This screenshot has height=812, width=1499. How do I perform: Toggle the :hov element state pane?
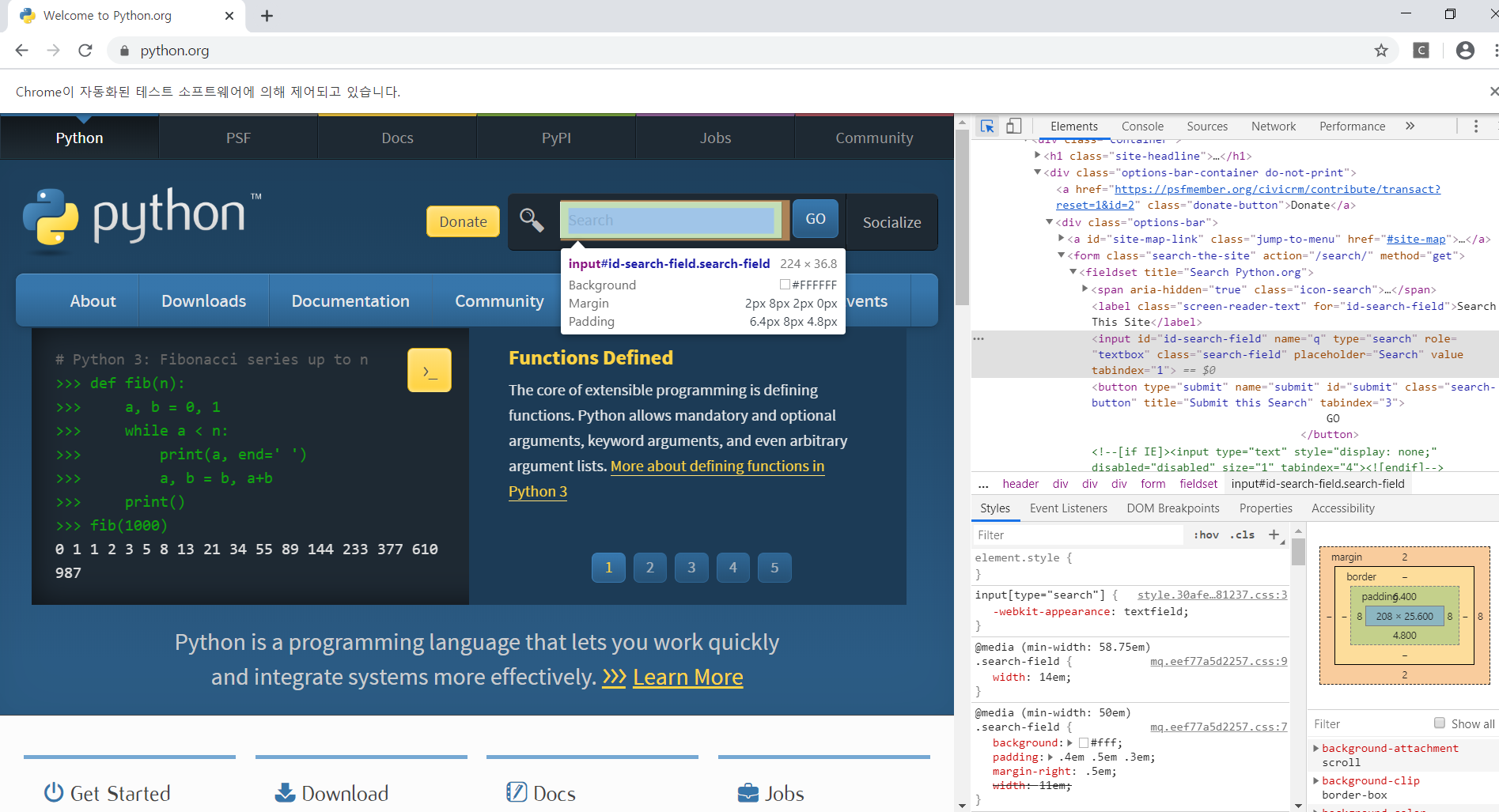[x=1206, y=535]
